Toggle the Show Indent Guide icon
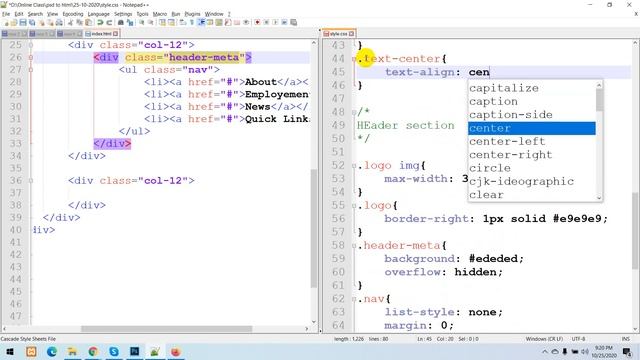 click(x=201, y=22)
